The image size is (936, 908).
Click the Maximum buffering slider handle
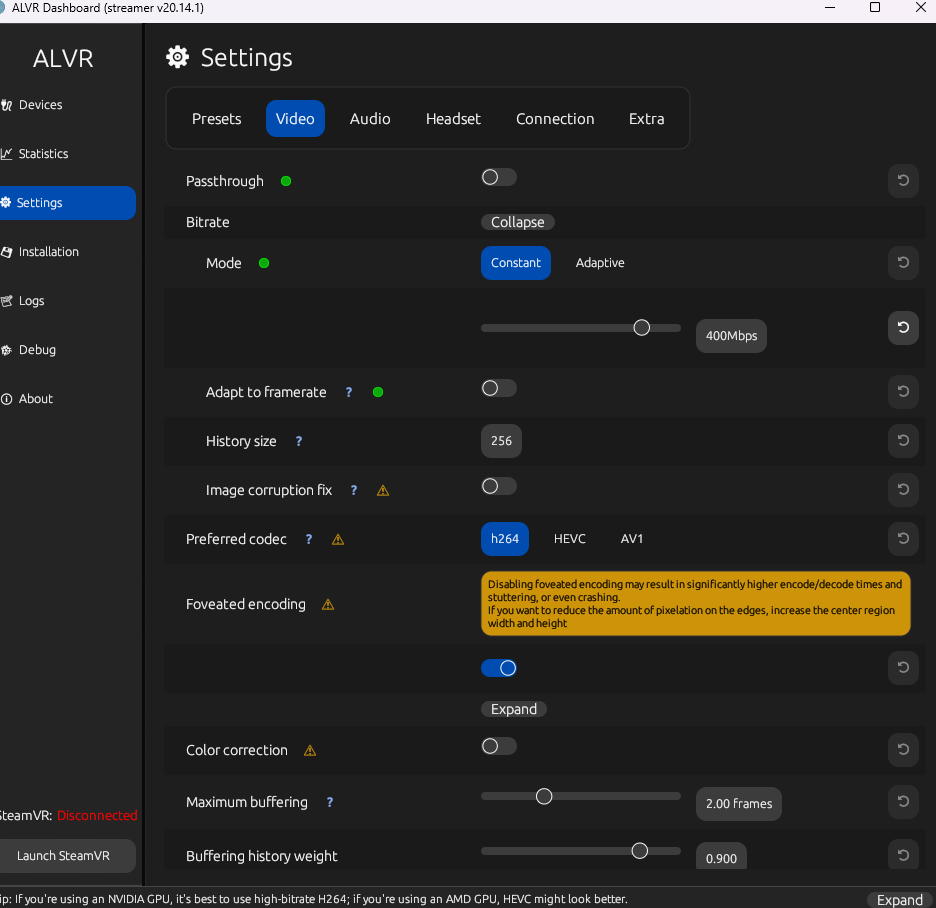click(x=544, y=797)
